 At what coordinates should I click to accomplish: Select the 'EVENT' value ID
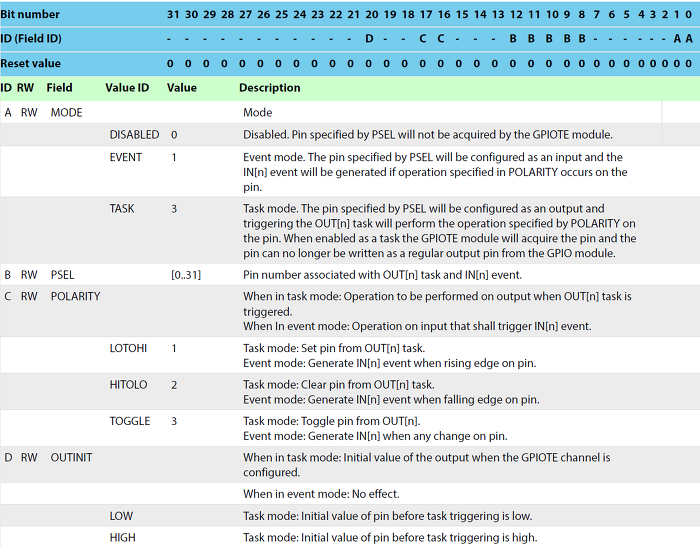126,157
